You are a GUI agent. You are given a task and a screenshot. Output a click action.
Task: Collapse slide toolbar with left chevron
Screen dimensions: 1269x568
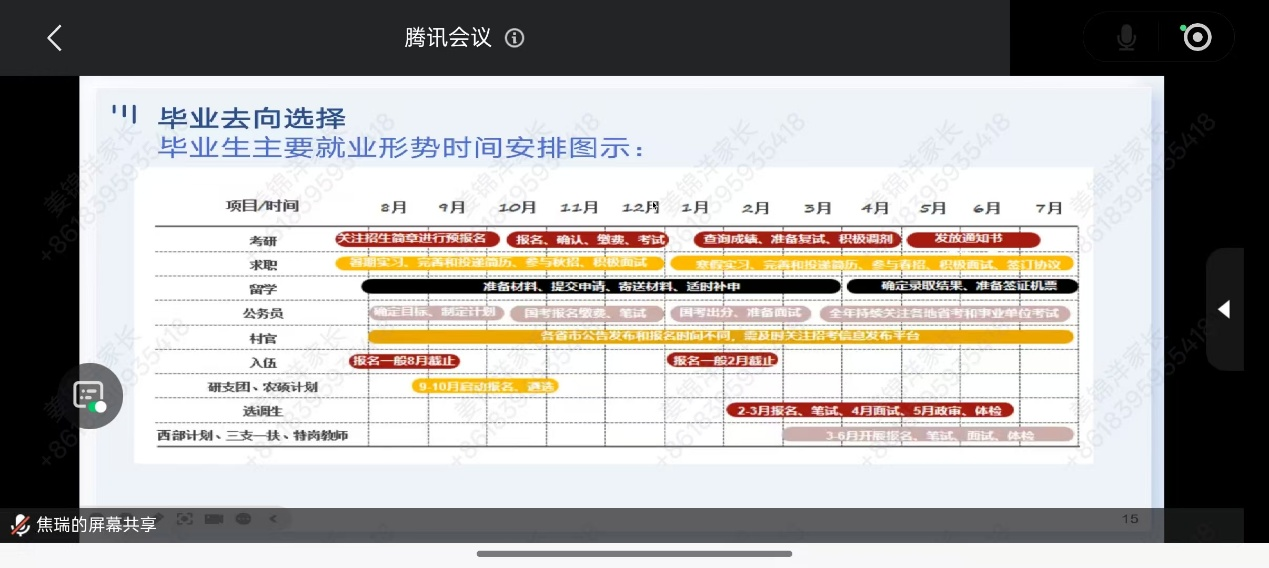[x=273, y=519]
